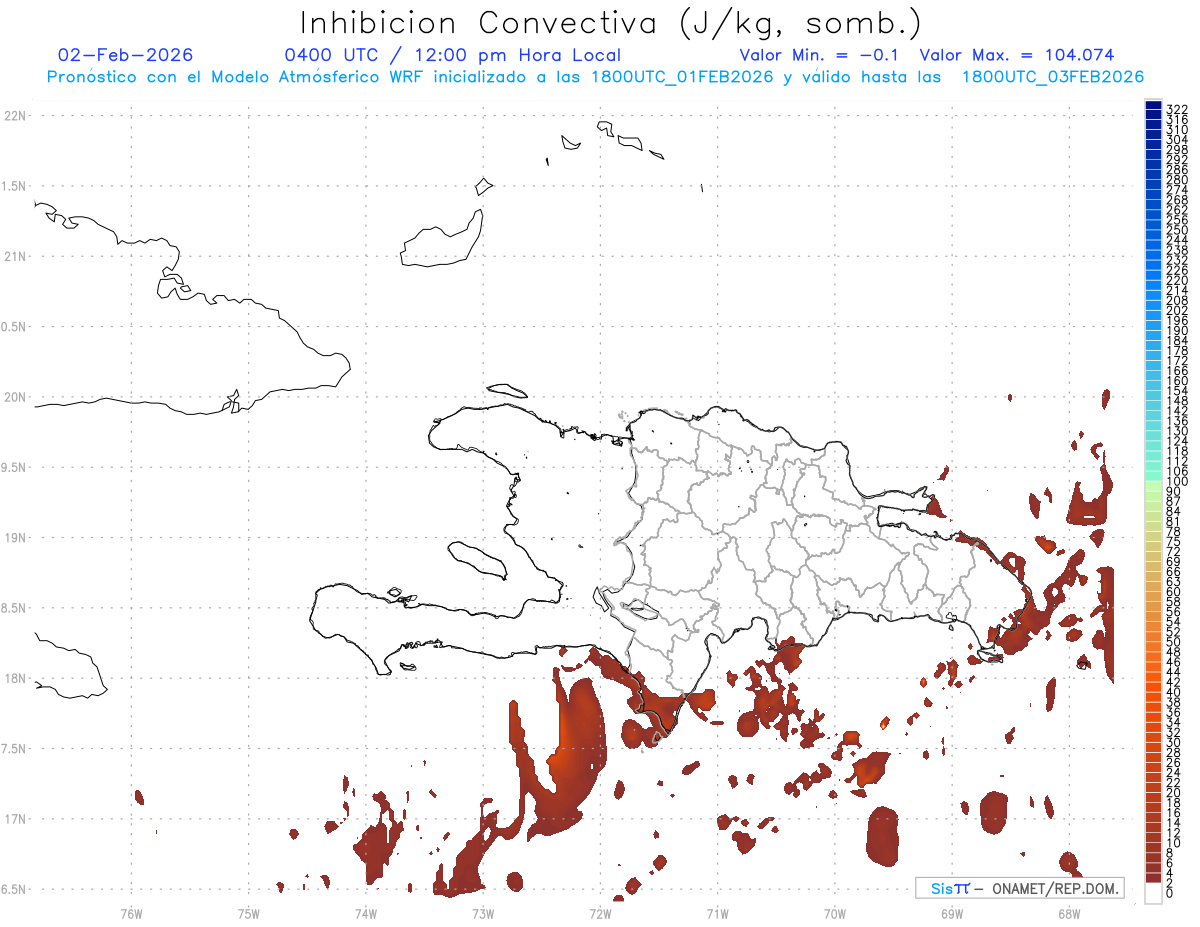Click the "Valor Max. = 104.074" readout

tap(1016, 55)
